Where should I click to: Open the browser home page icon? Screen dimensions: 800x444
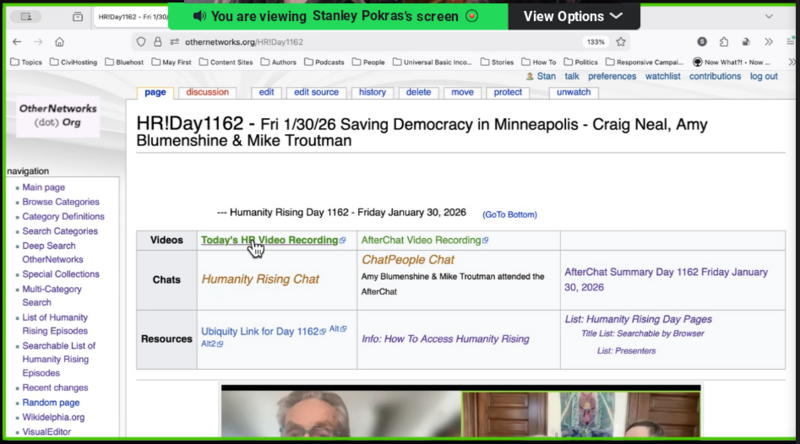pyautogui.click(x=60, y=42)
